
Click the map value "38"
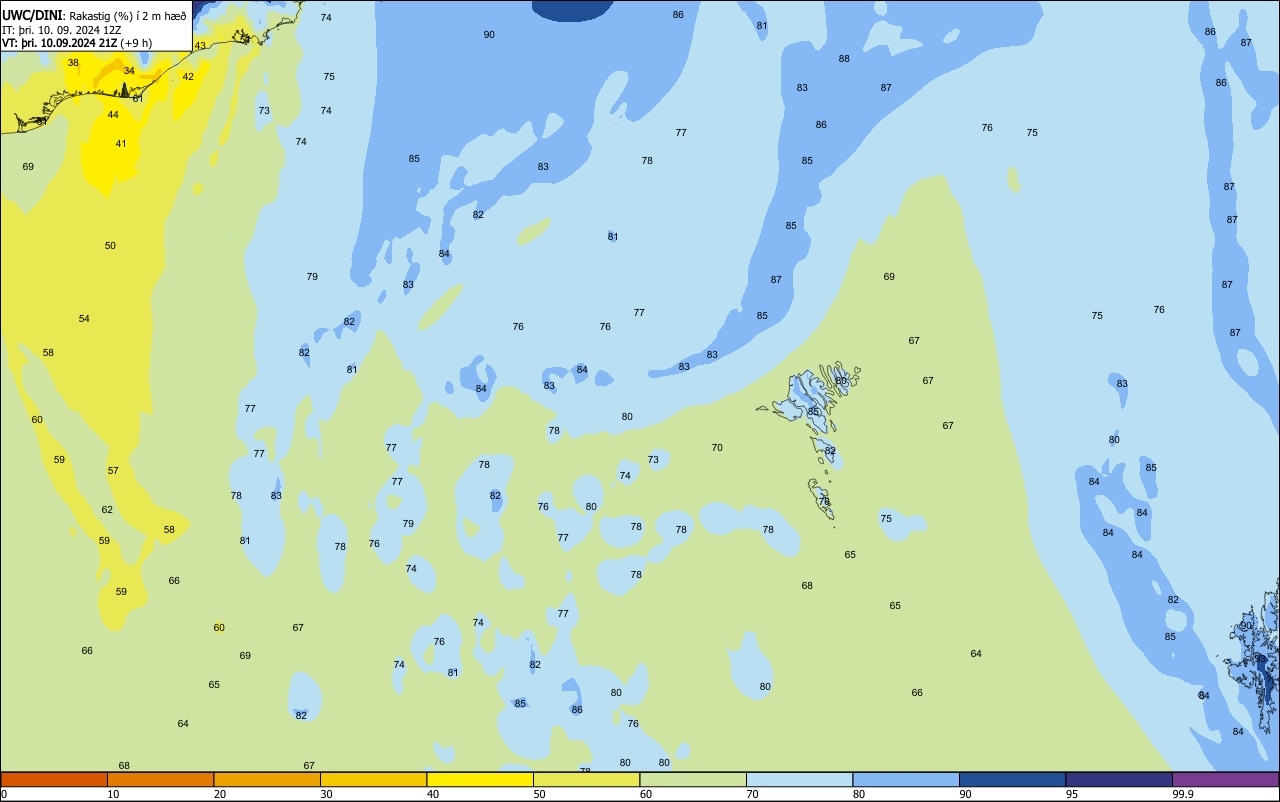click(73, 63)
